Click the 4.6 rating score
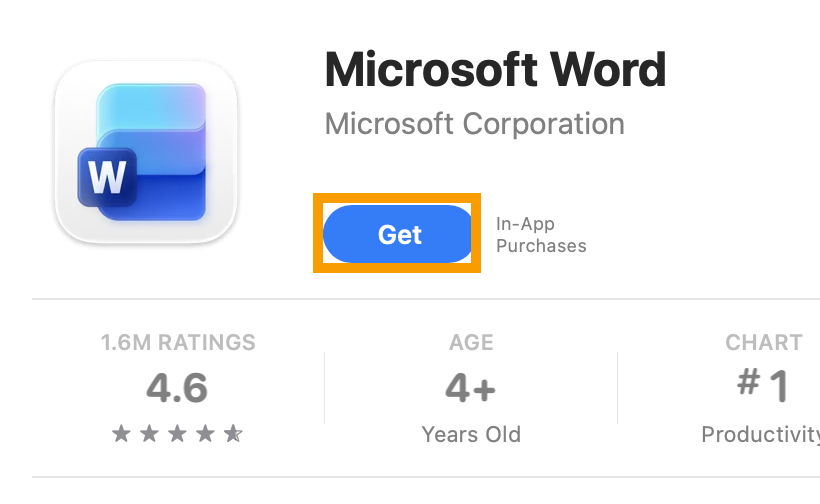The height and width of the screenshot is (504, 820). [177, 387]
